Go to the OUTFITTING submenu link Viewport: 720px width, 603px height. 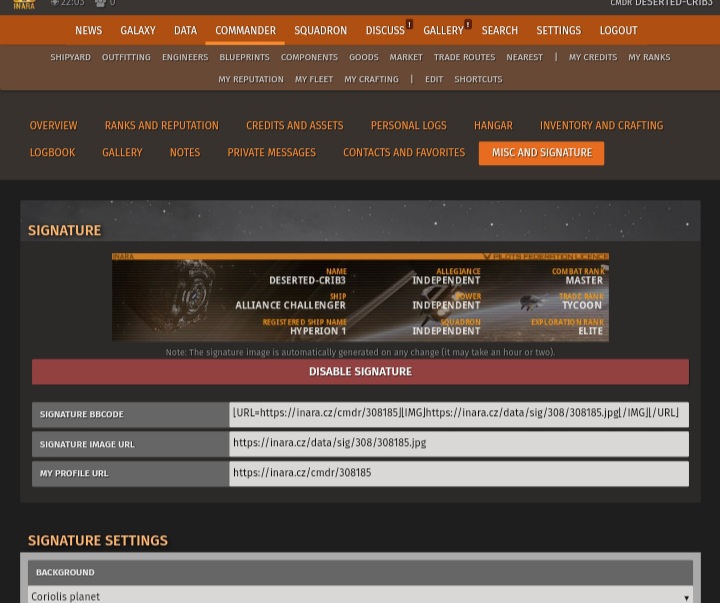(126, 57)
